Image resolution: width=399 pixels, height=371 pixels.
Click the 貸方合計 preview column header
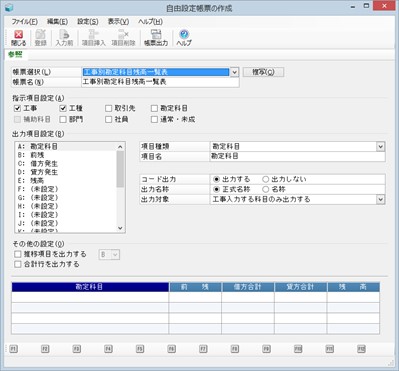tap(301, 287)
